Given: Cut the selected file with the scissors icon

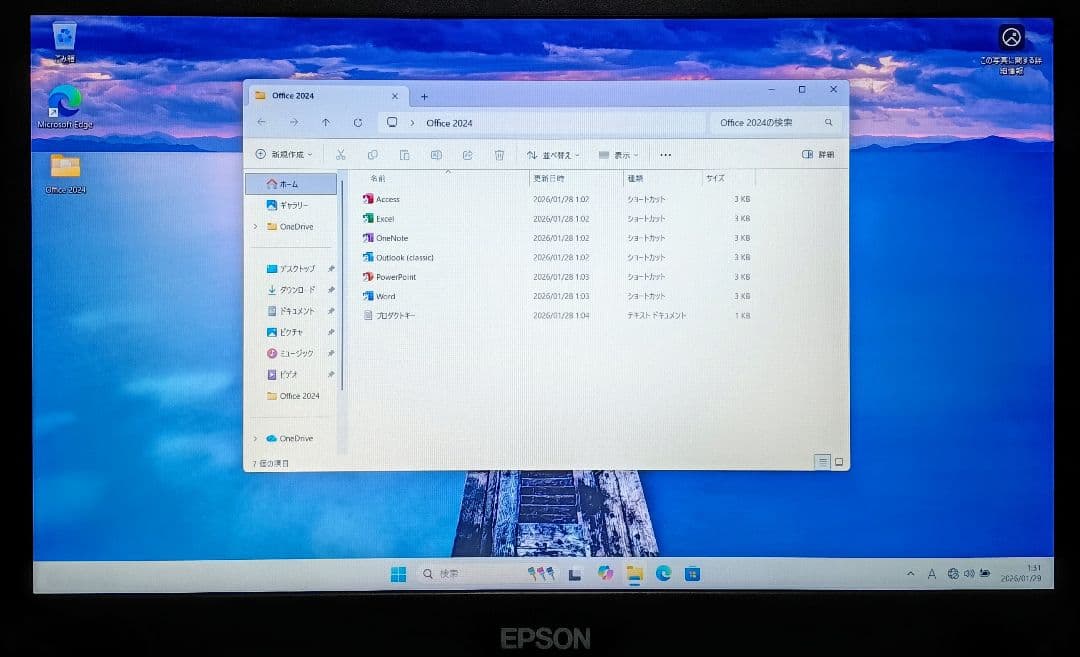Looking at the screenshot, I should [343, 155].
